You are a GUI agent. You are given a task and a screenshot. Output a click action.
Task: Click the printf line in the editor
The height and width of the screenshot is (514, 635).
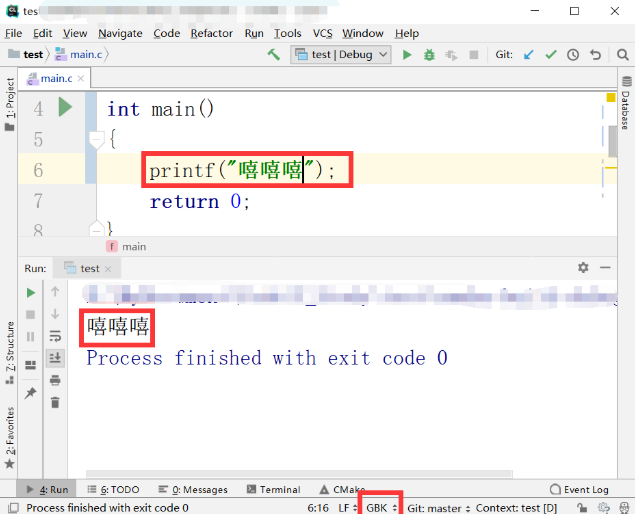[x=240, y=171]
